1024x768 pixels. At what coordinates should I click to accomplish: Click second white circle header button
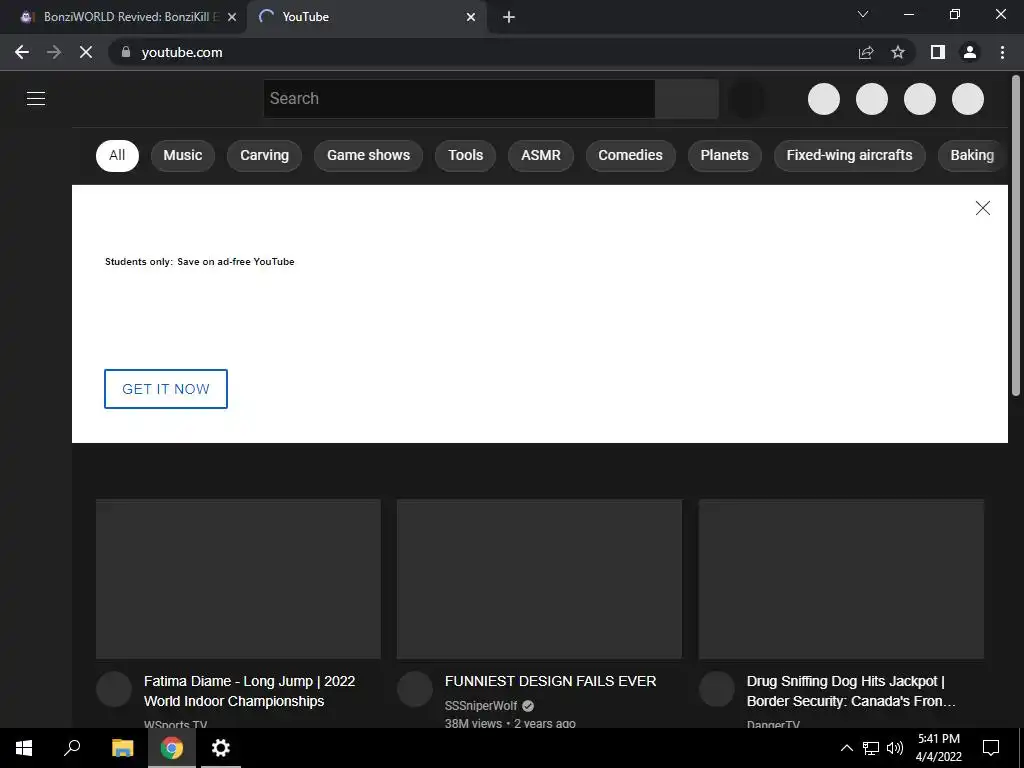point(872,99)
